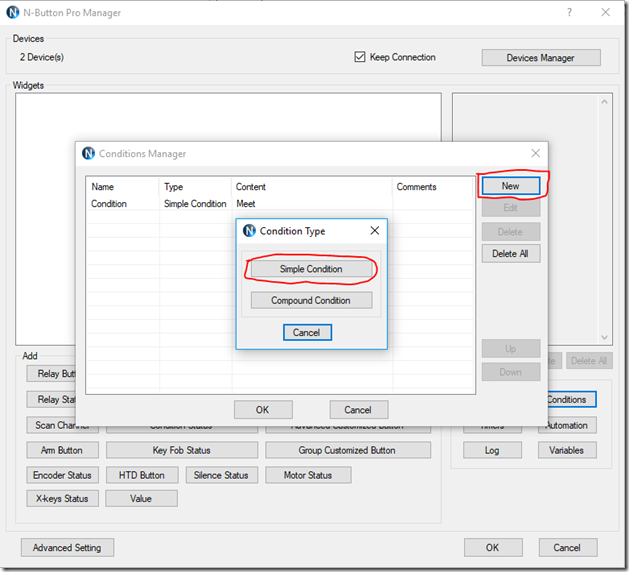
Task: Click the Conditions Manager logo icon
Action: click(x=88, y=153)
